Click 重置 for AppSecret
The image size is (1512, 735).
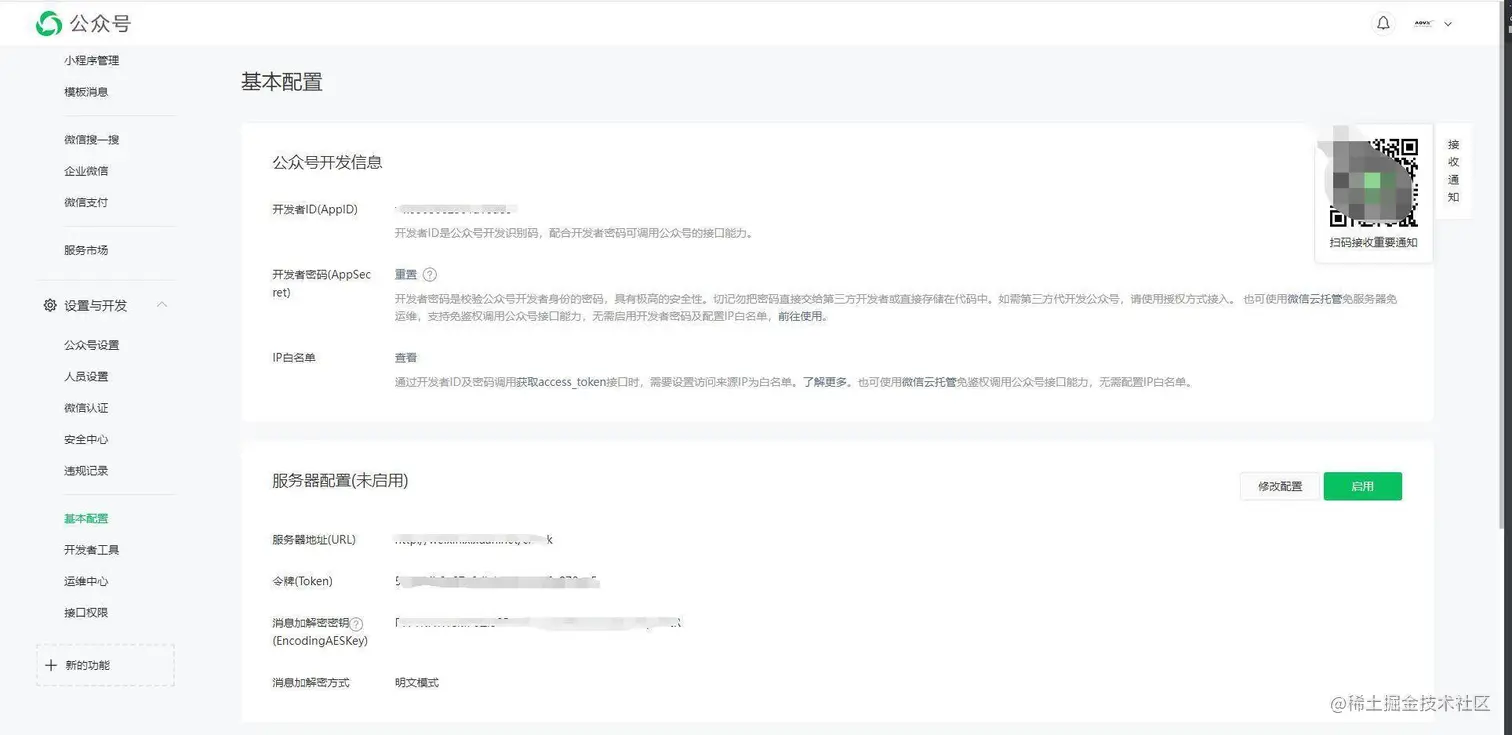click(406, 274)
